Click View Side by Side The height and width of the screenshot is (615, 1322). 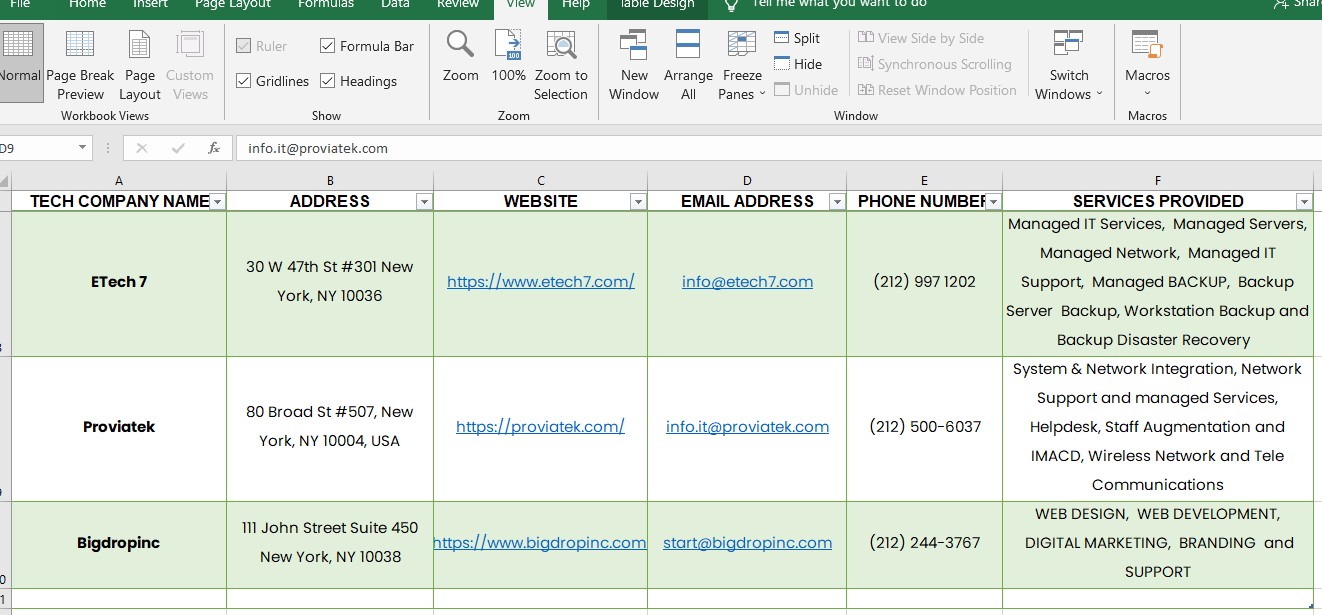click(x=921, y=38)
